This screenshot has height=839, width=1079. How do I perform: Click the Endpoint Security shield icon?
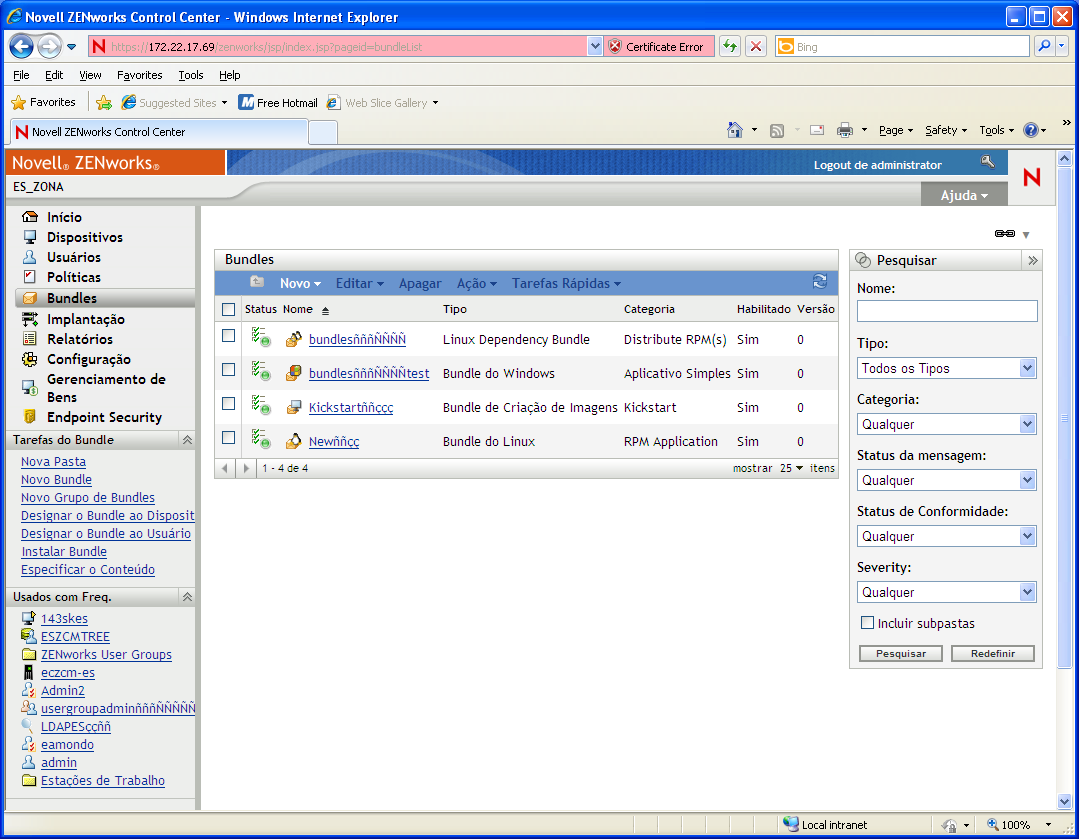(30, 416)
